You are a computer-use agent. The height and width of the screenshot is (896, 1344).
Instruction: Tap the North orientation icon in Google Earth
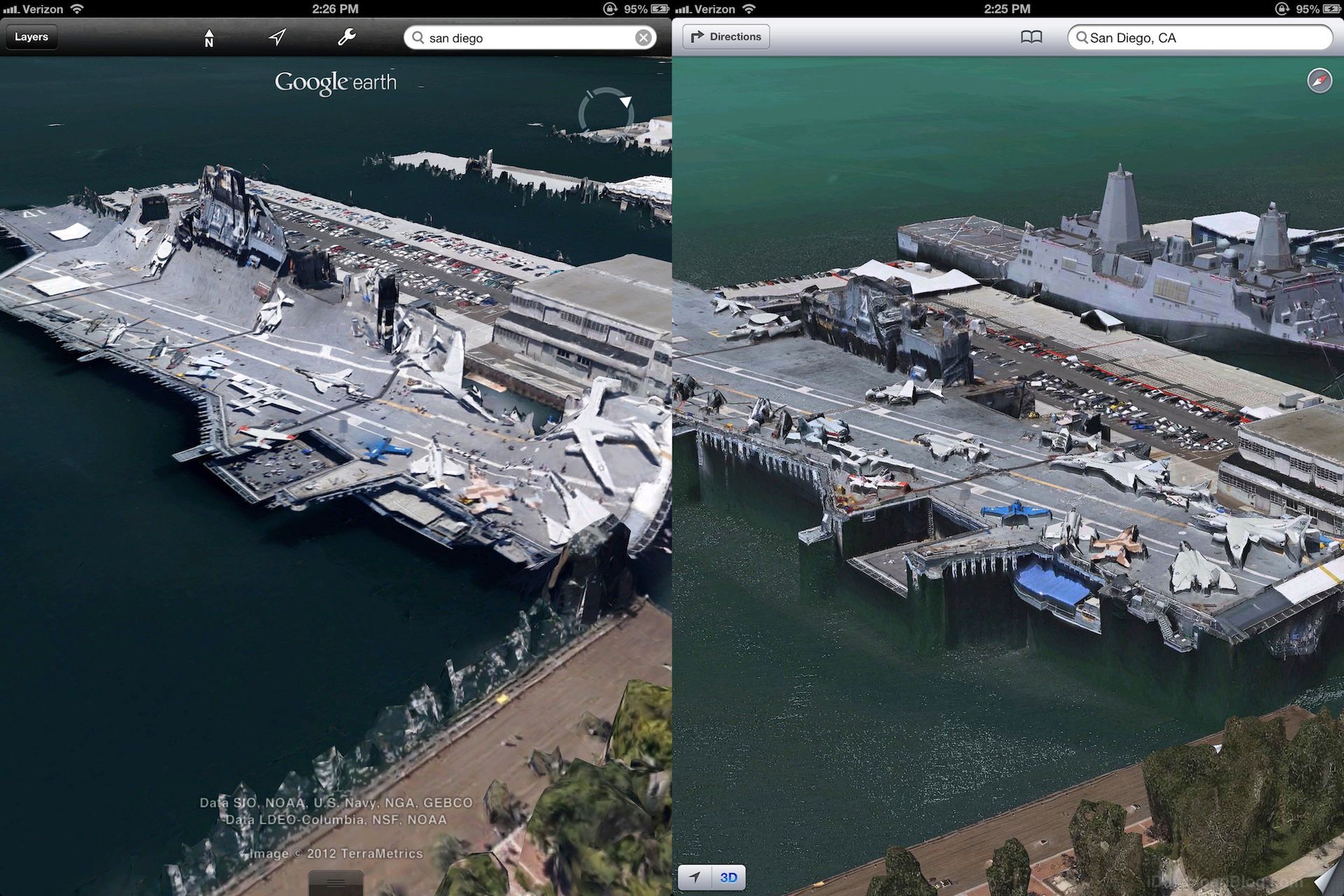[x=209, y=38]
